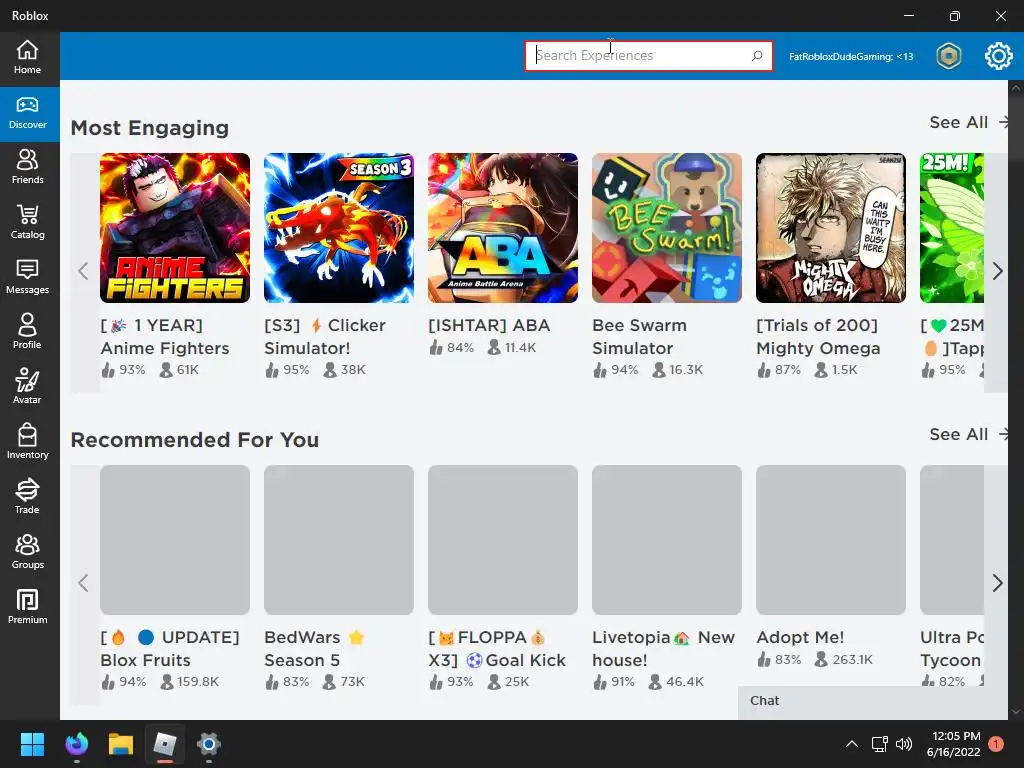Image resolution: width=1024 pixels, height=768 pixels.
Task: Open the Premium page
Action: (x=27, y=607)
